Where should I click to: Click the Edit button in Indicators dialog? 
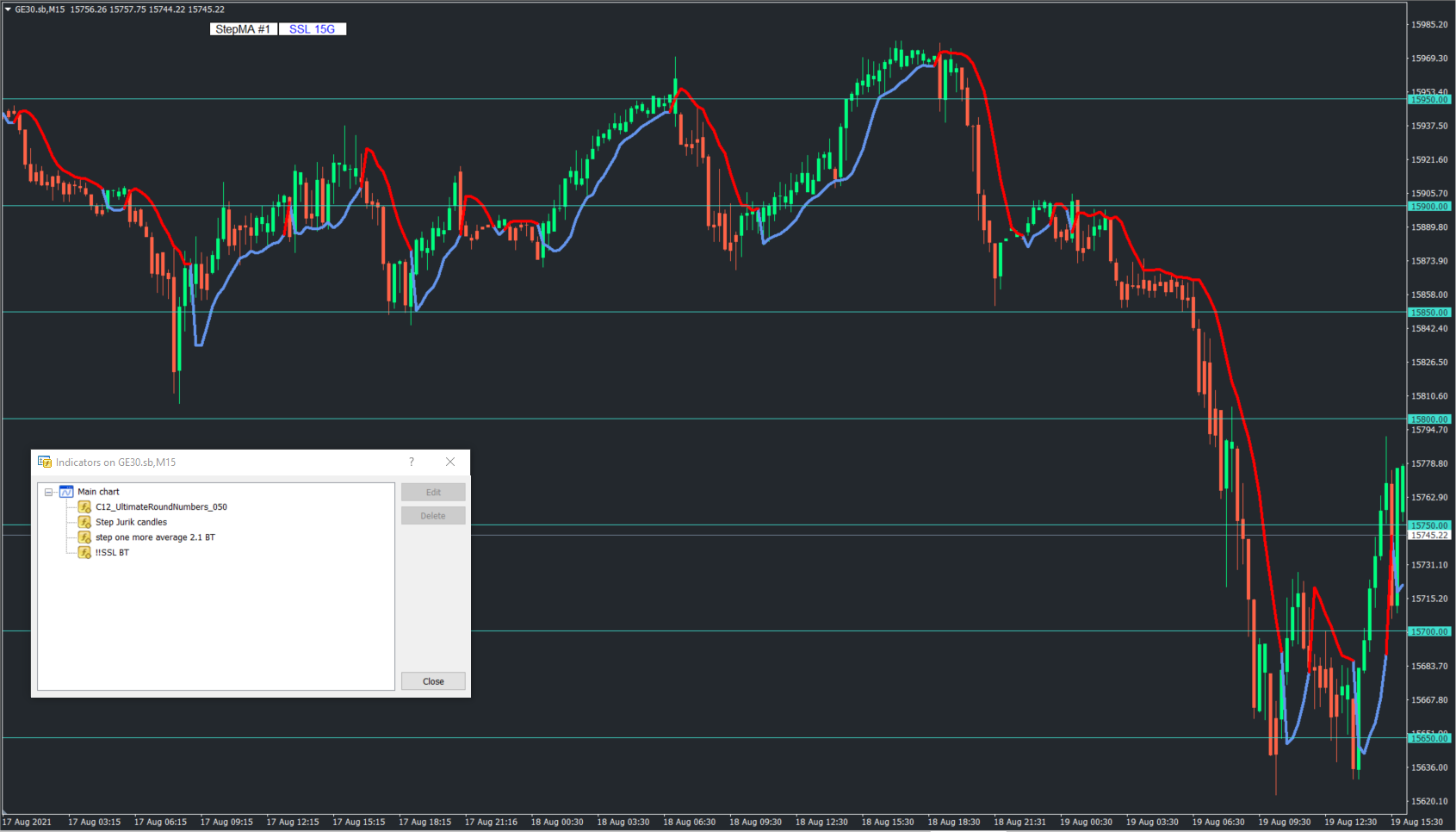coord(433,493)
